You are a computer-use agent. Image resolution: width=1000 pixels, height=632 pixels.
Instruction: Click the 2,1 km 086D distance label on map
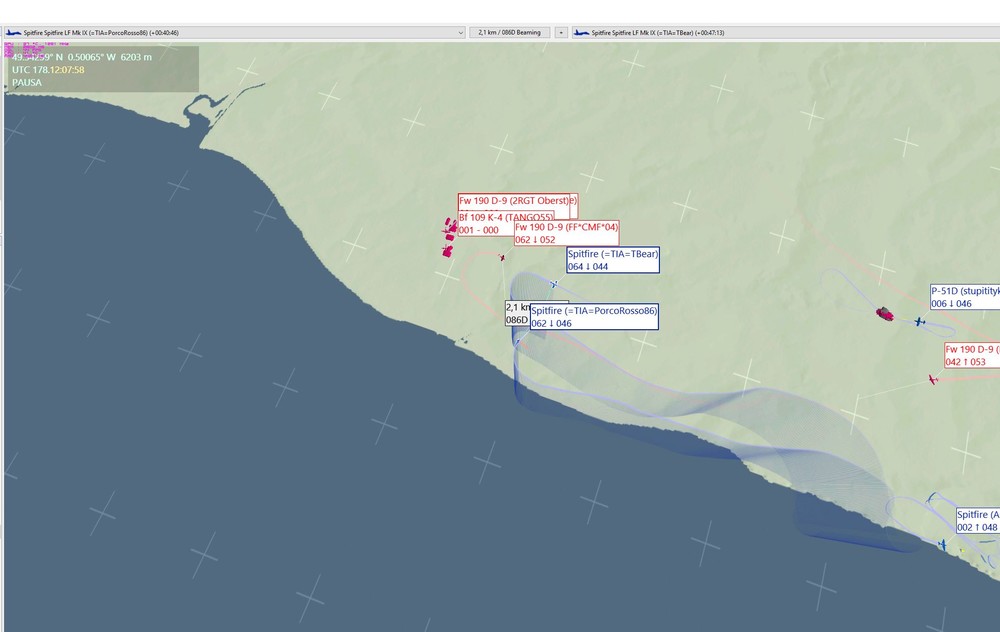[x=517, y=313]
